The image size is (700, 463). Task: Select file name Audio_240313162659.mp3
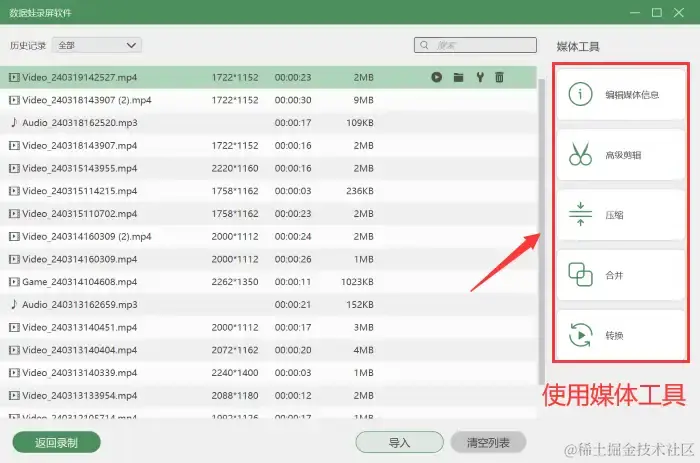click(x=80, y=304)
